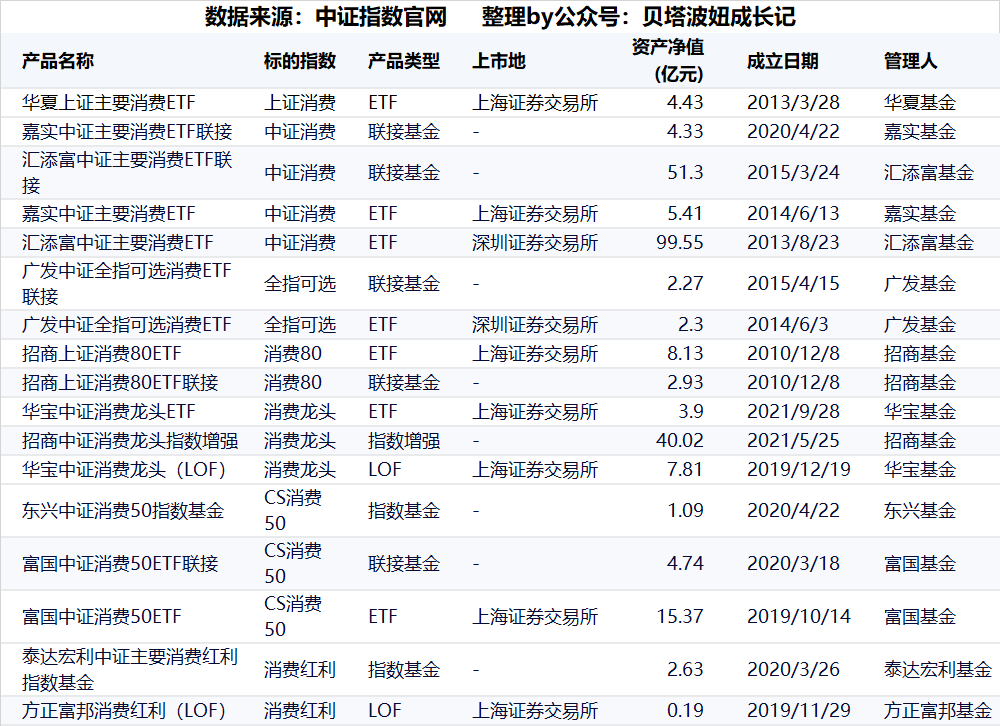Select the 华宝中证消费龙头（LOF） product name

(x=124, y=470)
